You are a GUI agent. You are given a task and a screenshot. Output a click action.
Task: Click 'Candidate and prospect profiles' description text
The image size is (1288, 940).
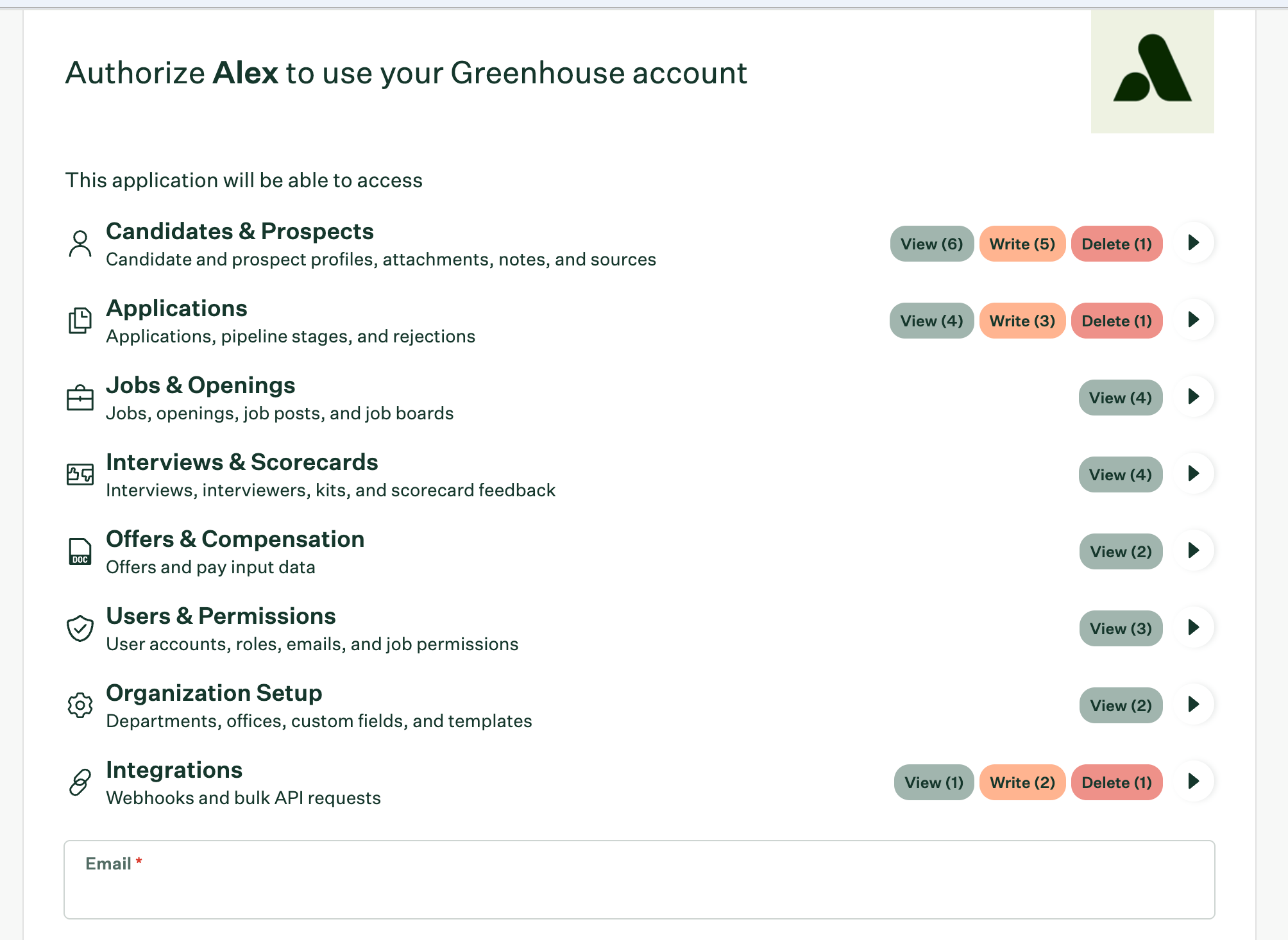(381, 259)
